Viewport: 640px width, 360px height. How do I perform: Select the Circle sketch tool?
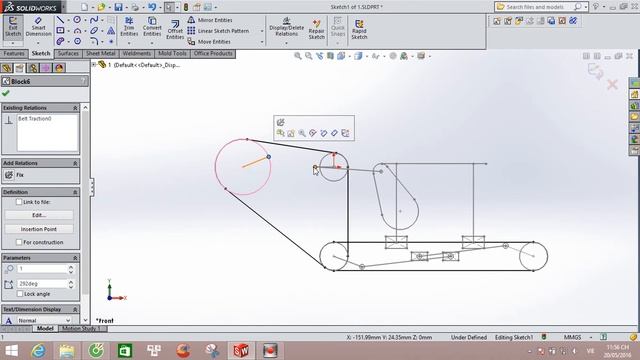coord(77,20)
